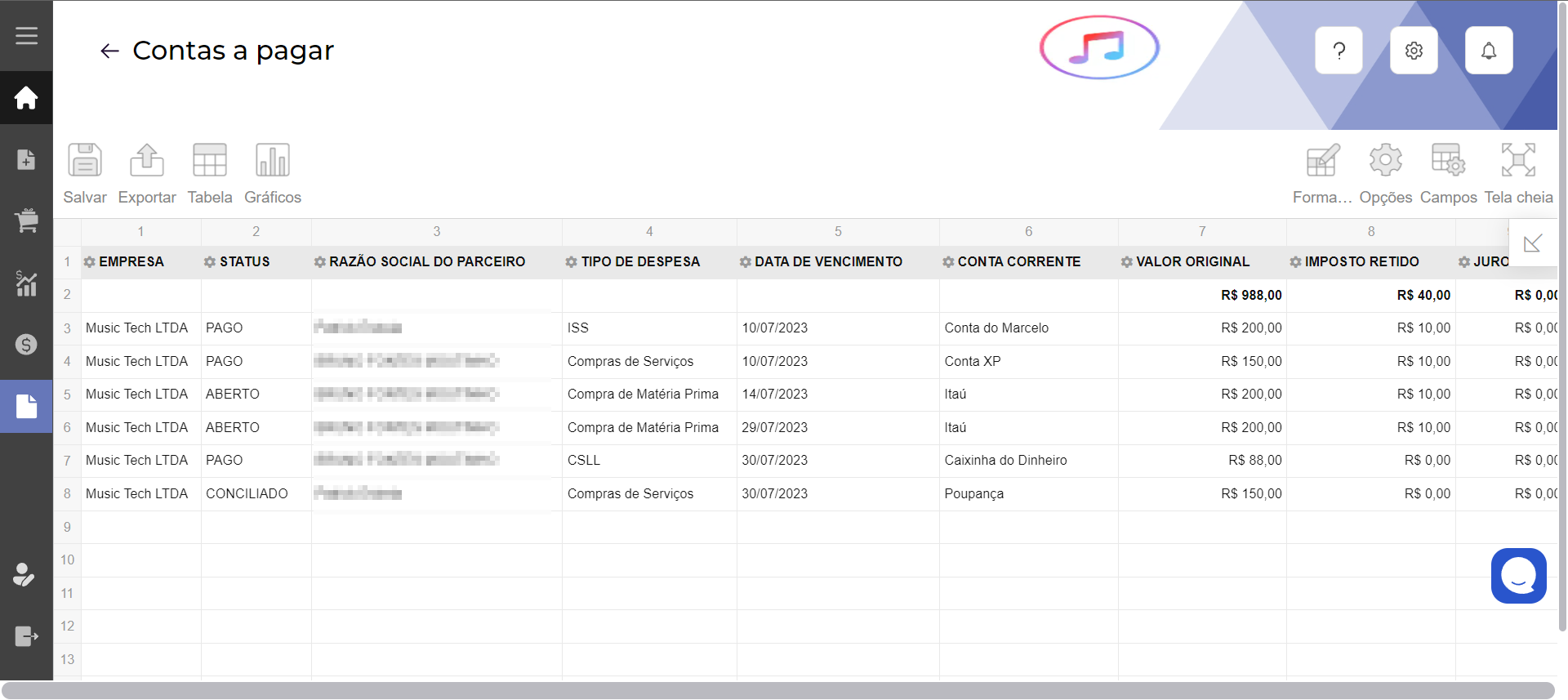Open the help question mark button

1339,51
